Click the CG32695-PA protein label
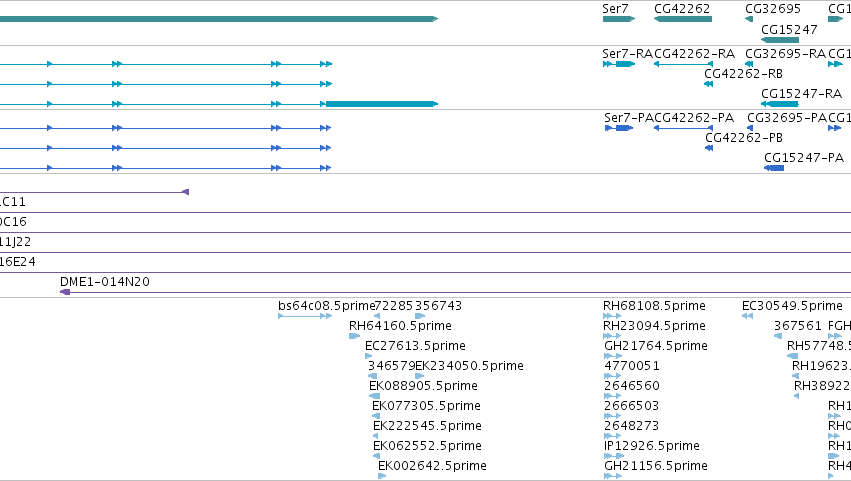This screenshot has width=851, height=481. pos(787,118)
